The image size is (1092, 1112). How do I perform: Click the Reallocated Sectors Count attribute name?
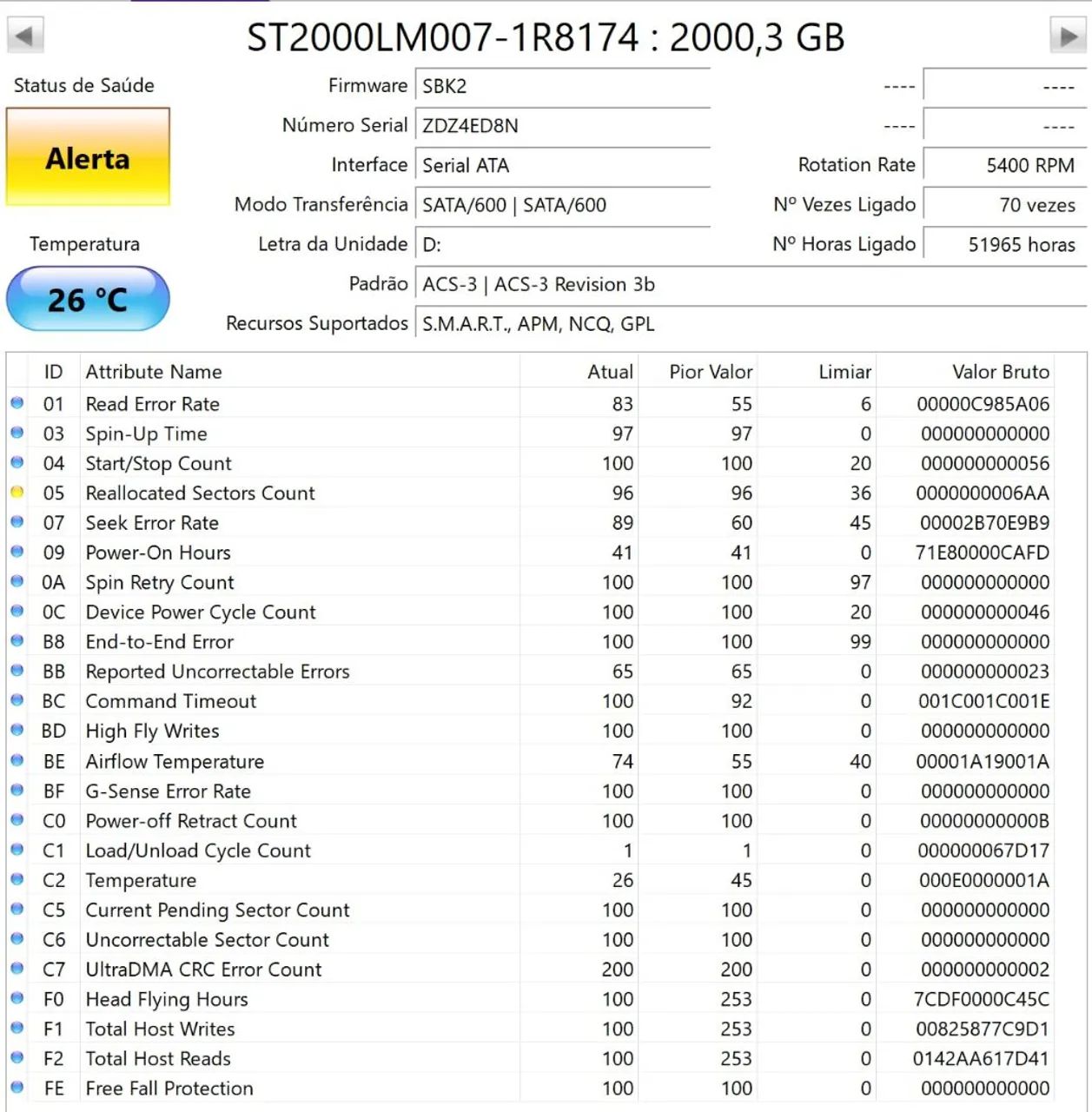click(x=200, y=493)
